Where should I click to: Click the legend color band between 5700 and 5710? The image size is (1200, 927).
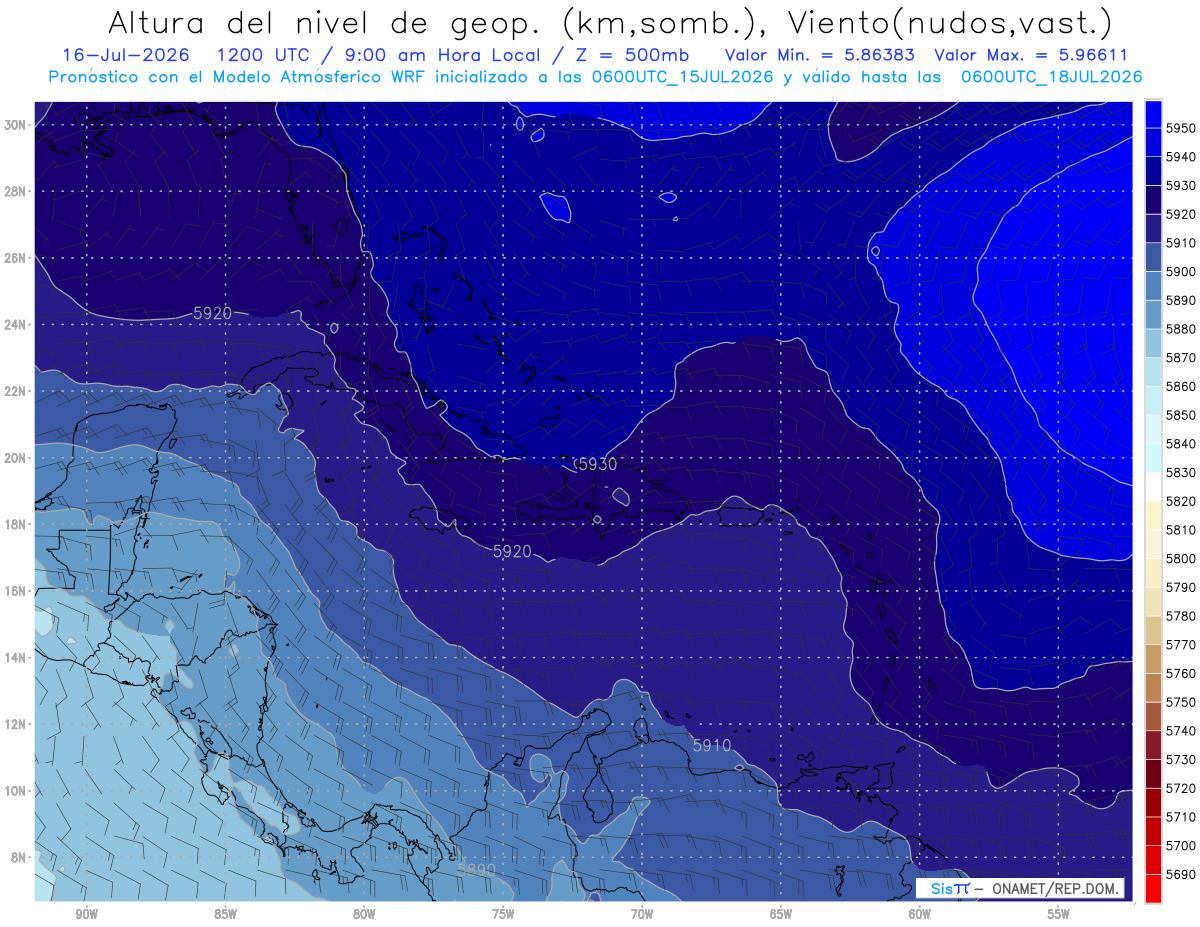click(1153, 831)
